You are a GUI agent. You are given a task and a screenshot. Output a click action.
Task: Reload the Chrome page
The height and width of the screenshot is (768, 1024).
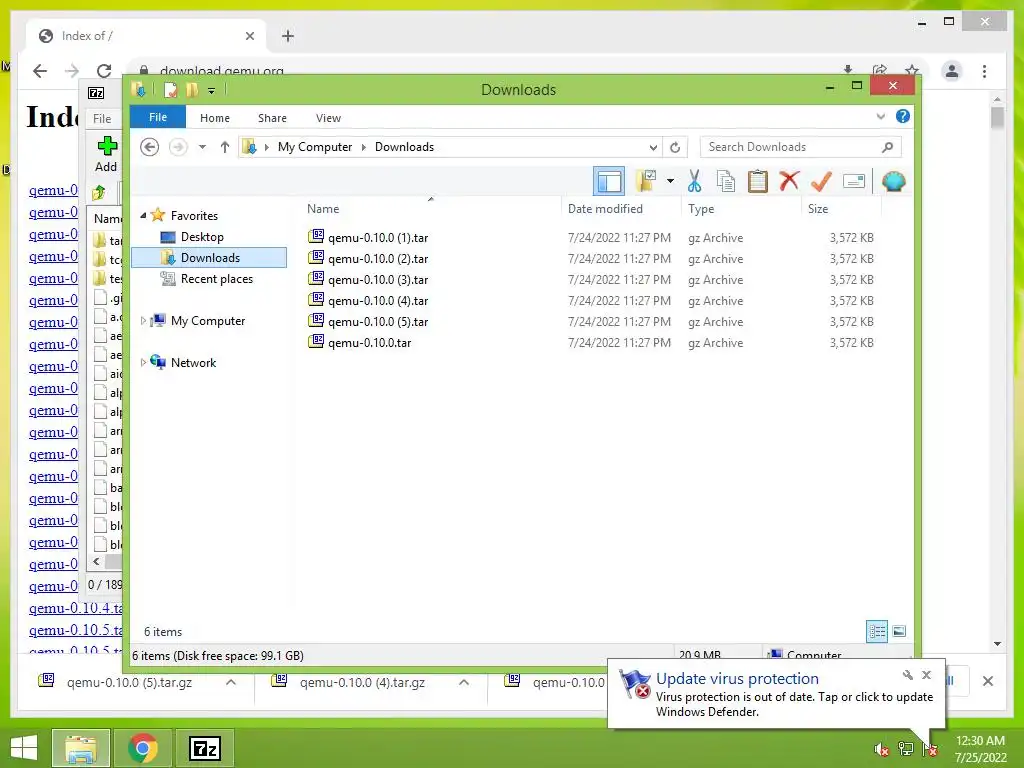click(104, 71)
